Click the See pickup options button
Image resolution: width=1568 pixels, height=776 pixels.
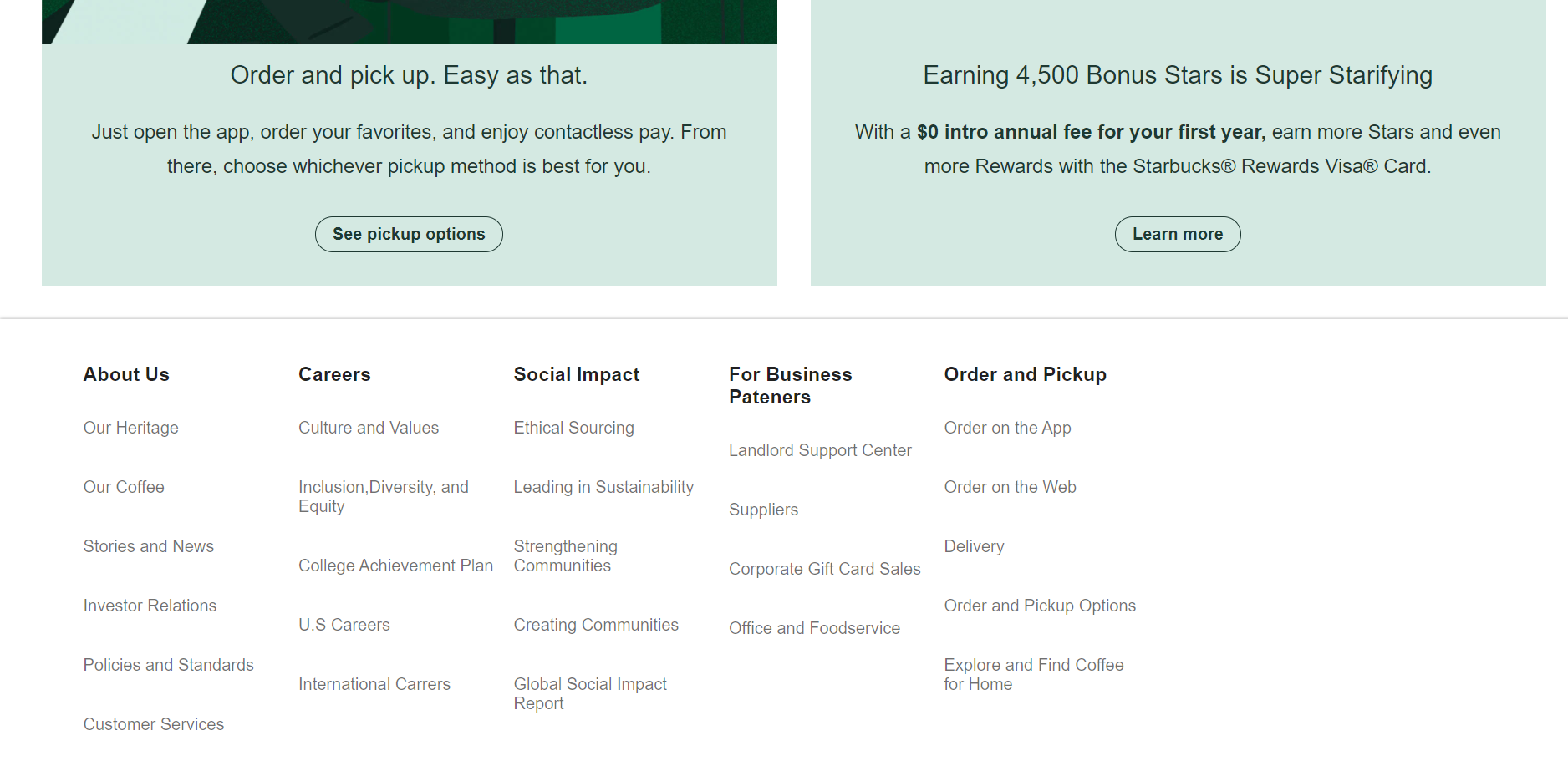point(409,234)
